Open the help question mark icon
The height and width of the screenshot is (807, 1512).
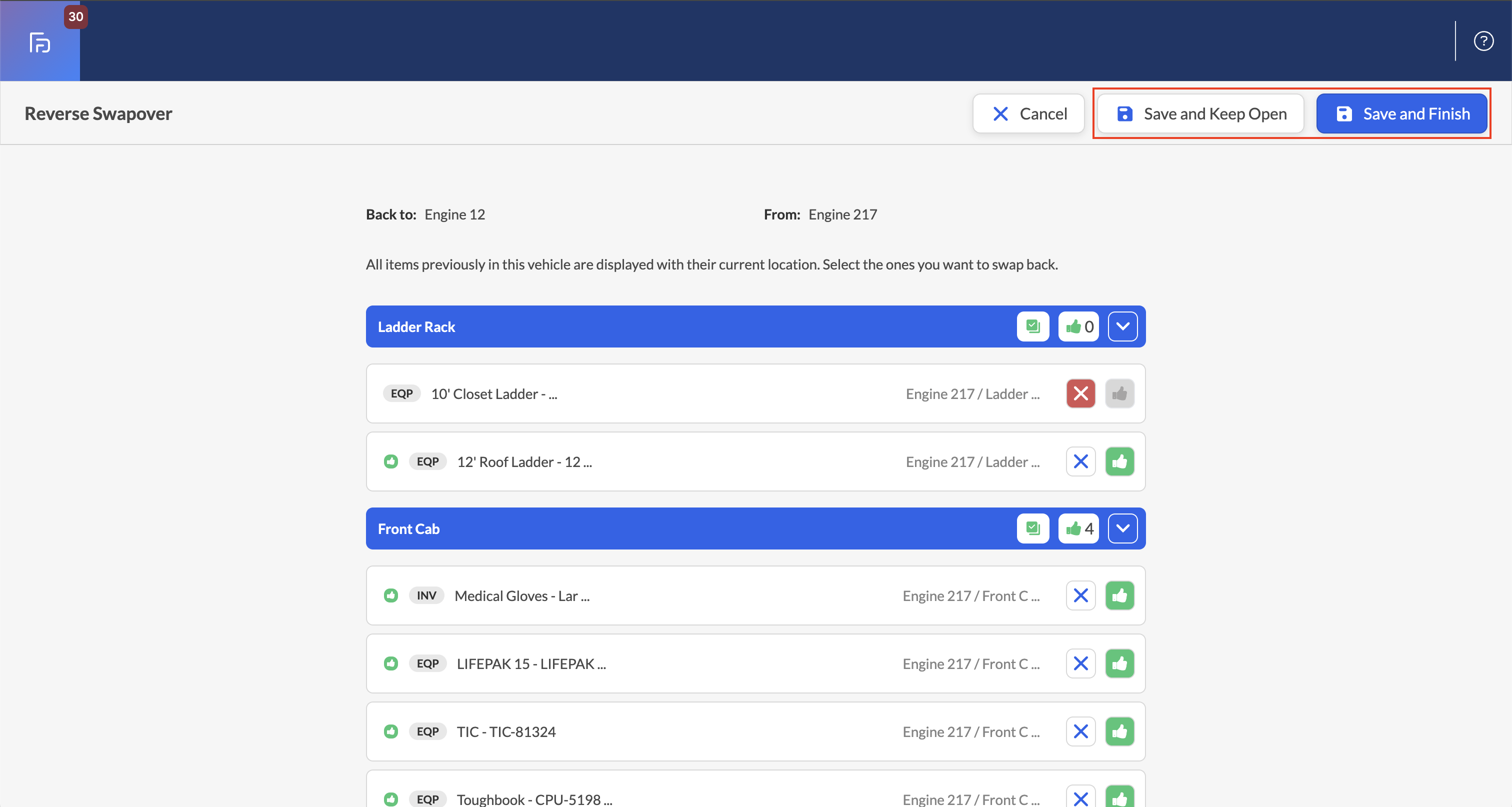click(1483, 41)
